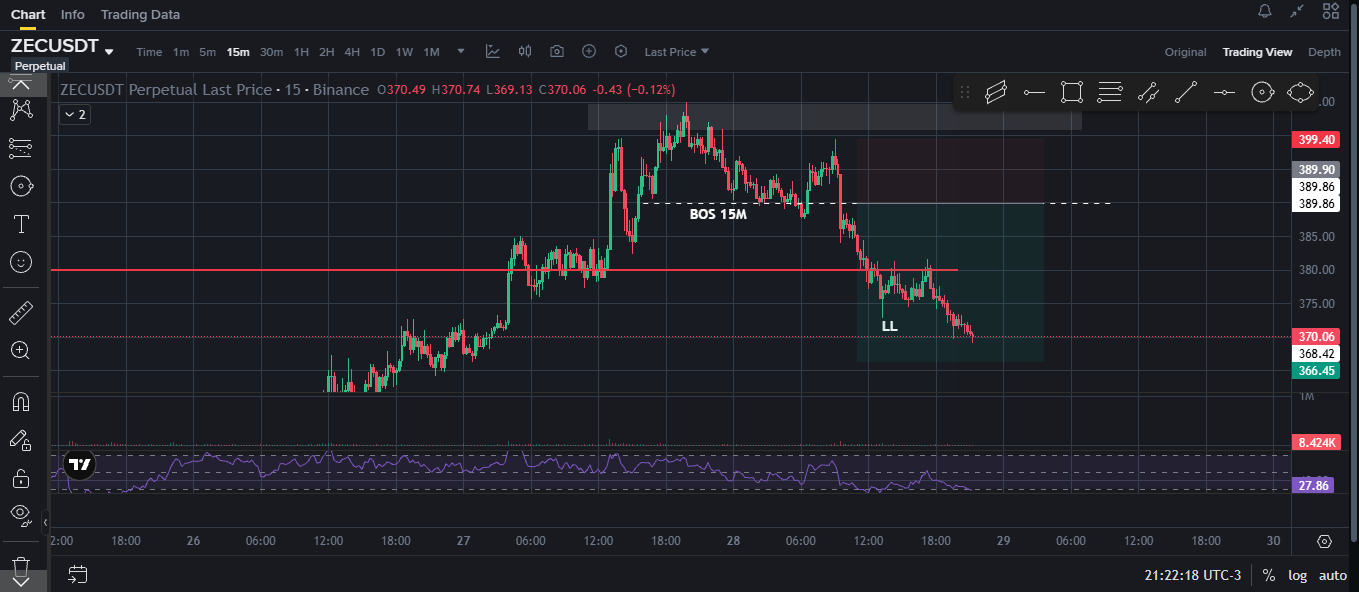Select the horizontal ray tool in floating toolbar
This screenshot has height=592, width=1359.
(x=1034, y=93)
